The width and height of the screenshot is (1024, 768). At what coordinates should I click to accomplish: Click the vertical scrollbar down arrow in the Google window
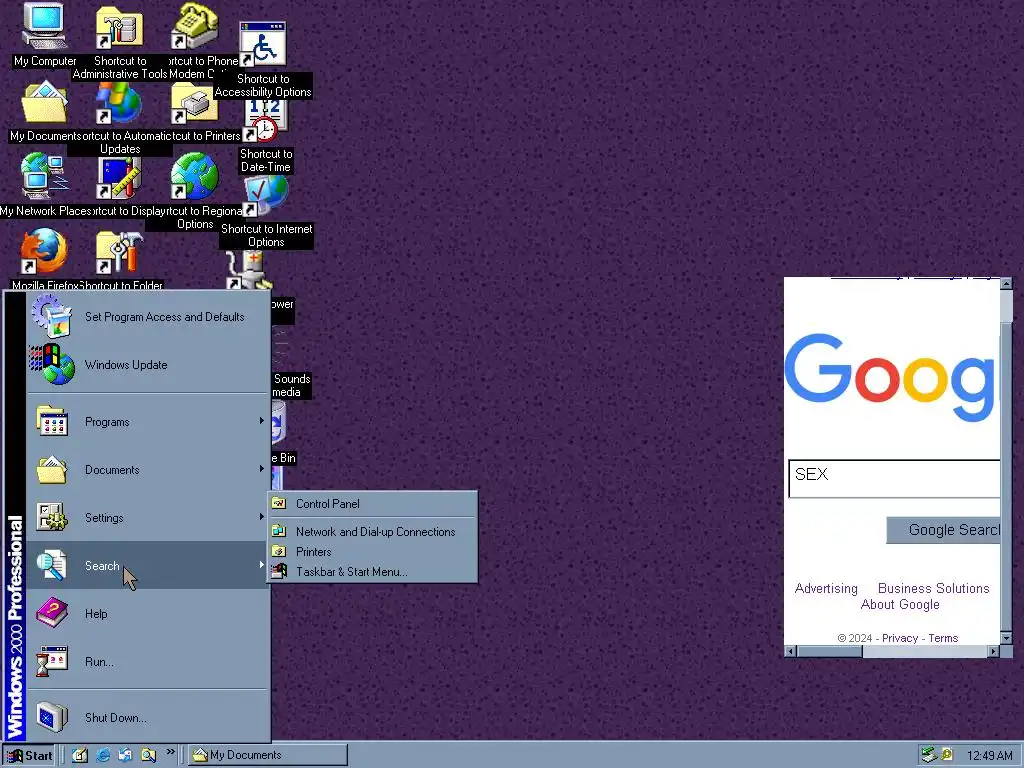tap(1006, 638)
